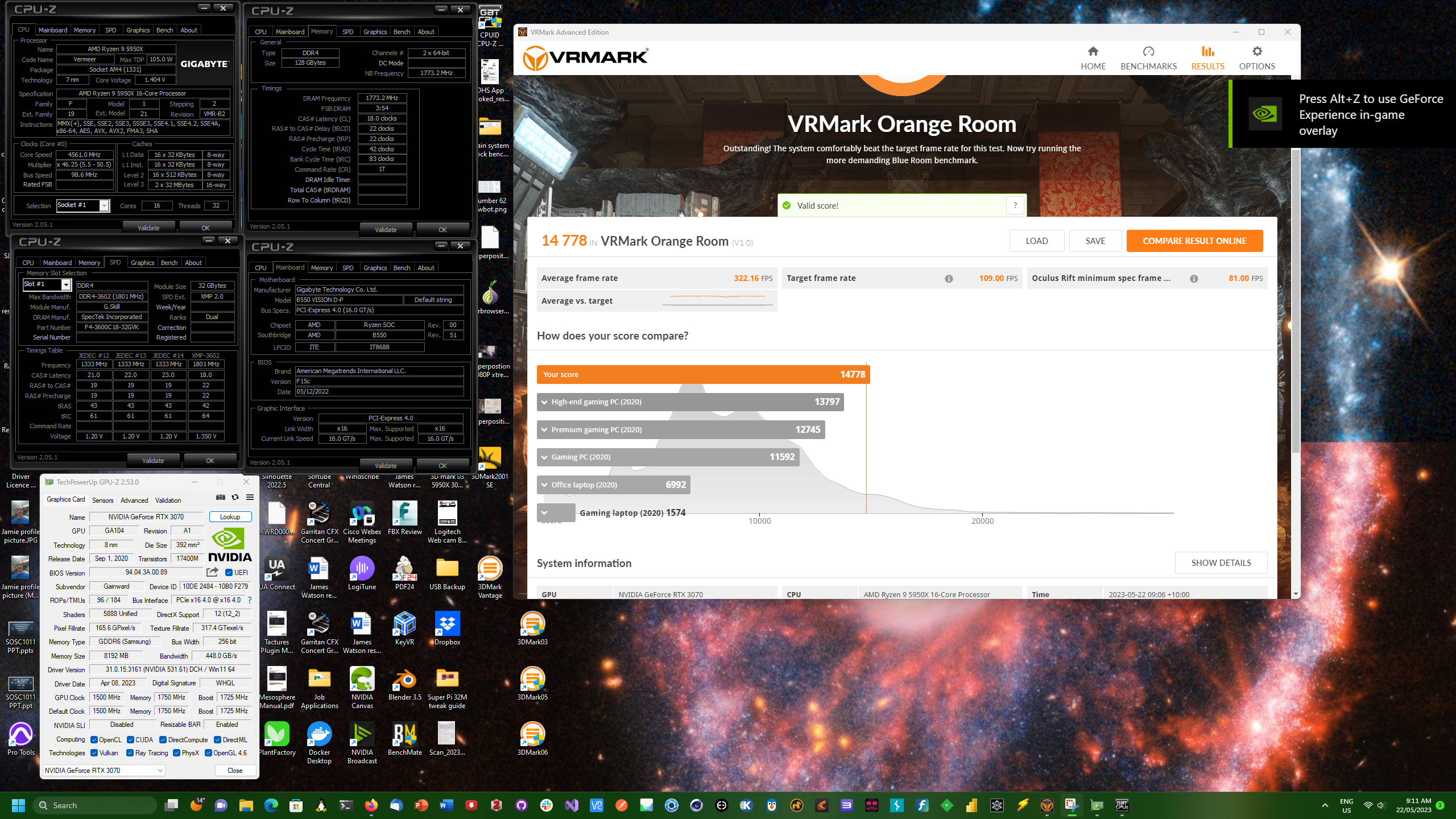Screen dimensions: 1456x819
Task: Toggle the DirectCompute checkbox
Action: [163, 739]
